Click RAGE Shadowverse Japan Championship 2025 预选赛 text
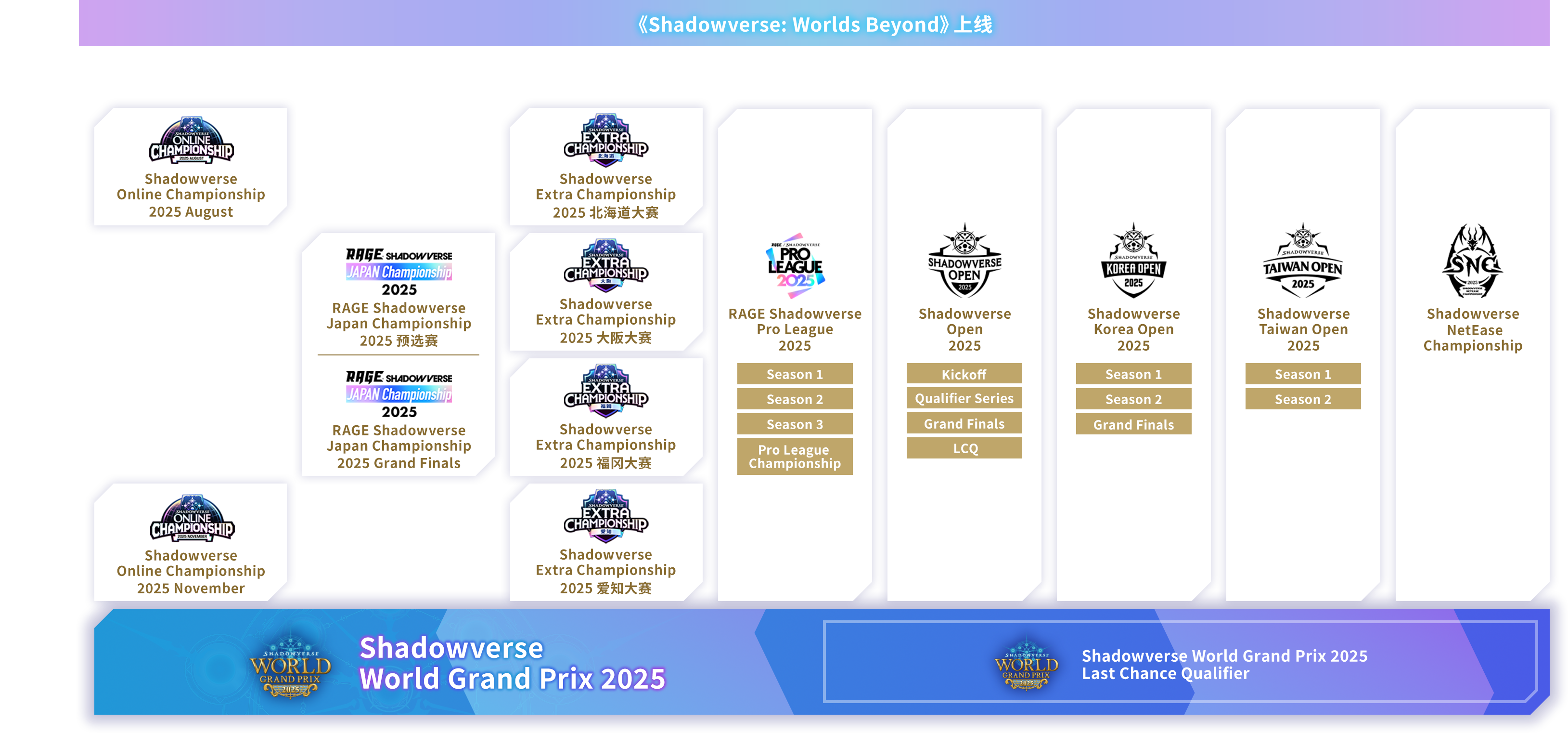 click(399, 324)
